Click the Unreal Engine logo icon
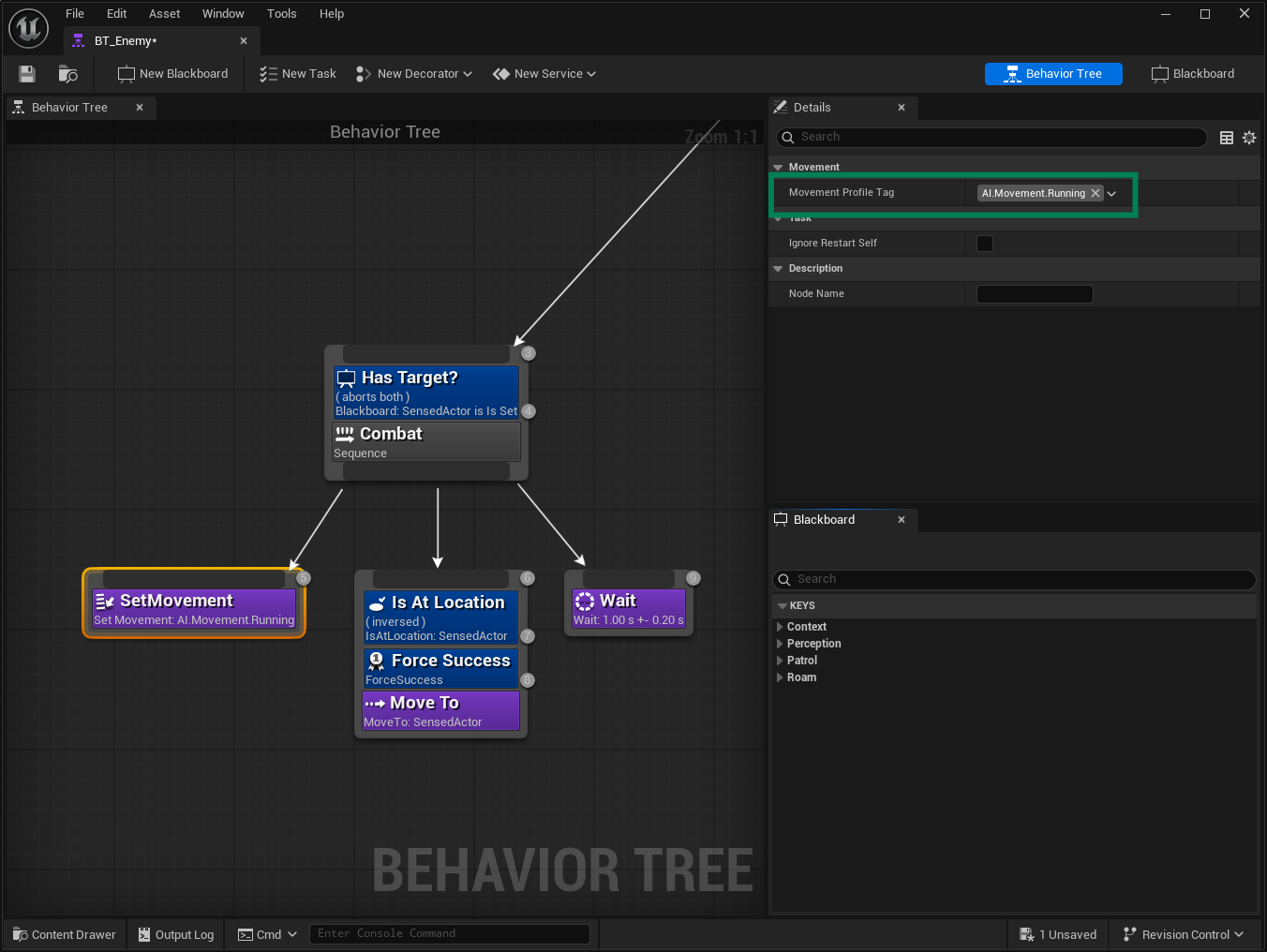This screenshot has height=952, width=1267. point(28,28)
